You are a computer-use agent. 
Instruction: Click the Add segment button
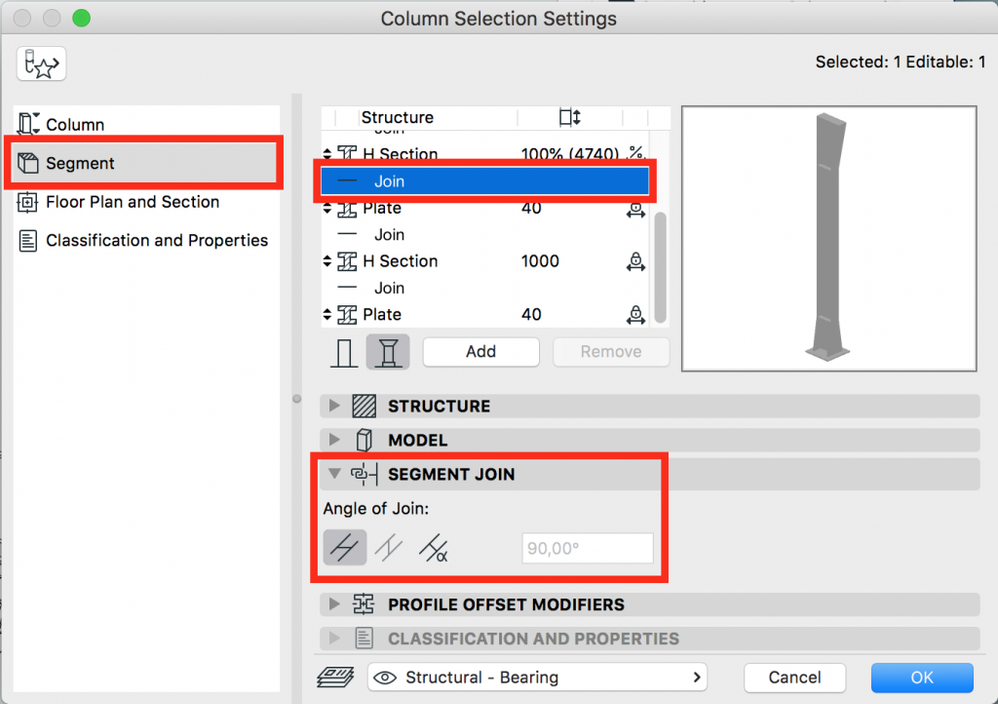[481, 352]
